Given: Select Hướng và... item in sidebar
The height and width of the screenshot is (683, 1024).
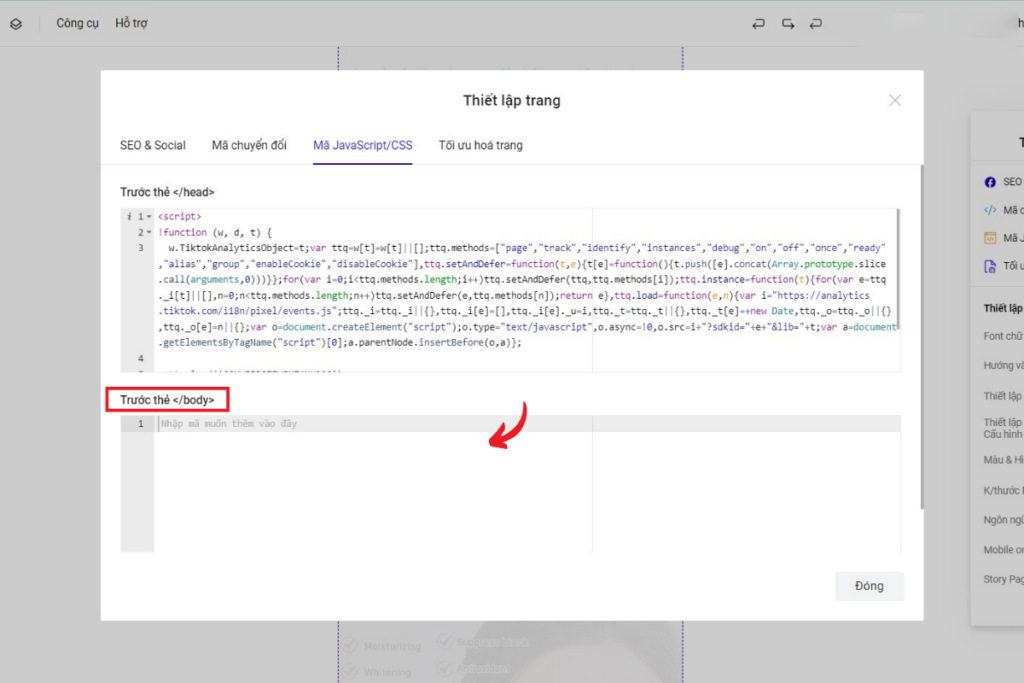Looking at the screenshot, I should 1003,365.
